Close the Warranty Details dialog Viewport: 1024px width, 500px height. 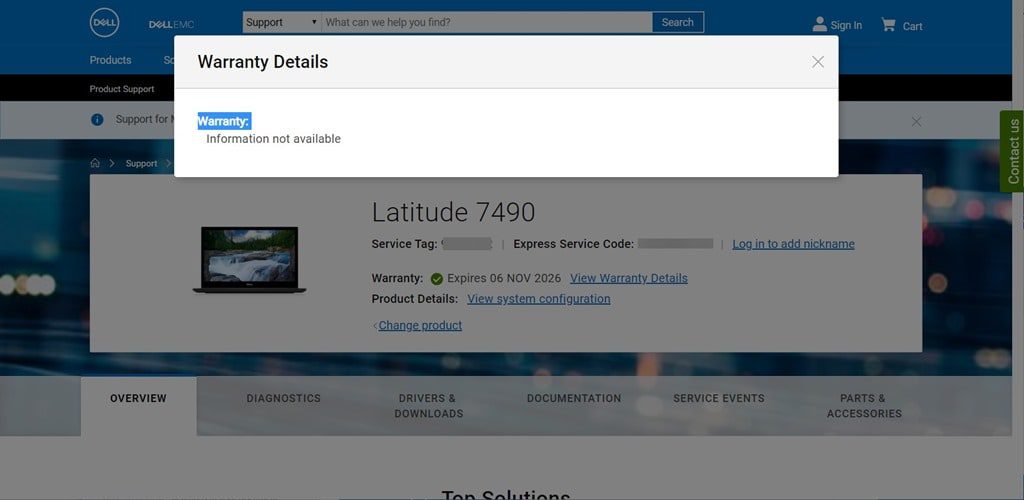tap(818, 62)
